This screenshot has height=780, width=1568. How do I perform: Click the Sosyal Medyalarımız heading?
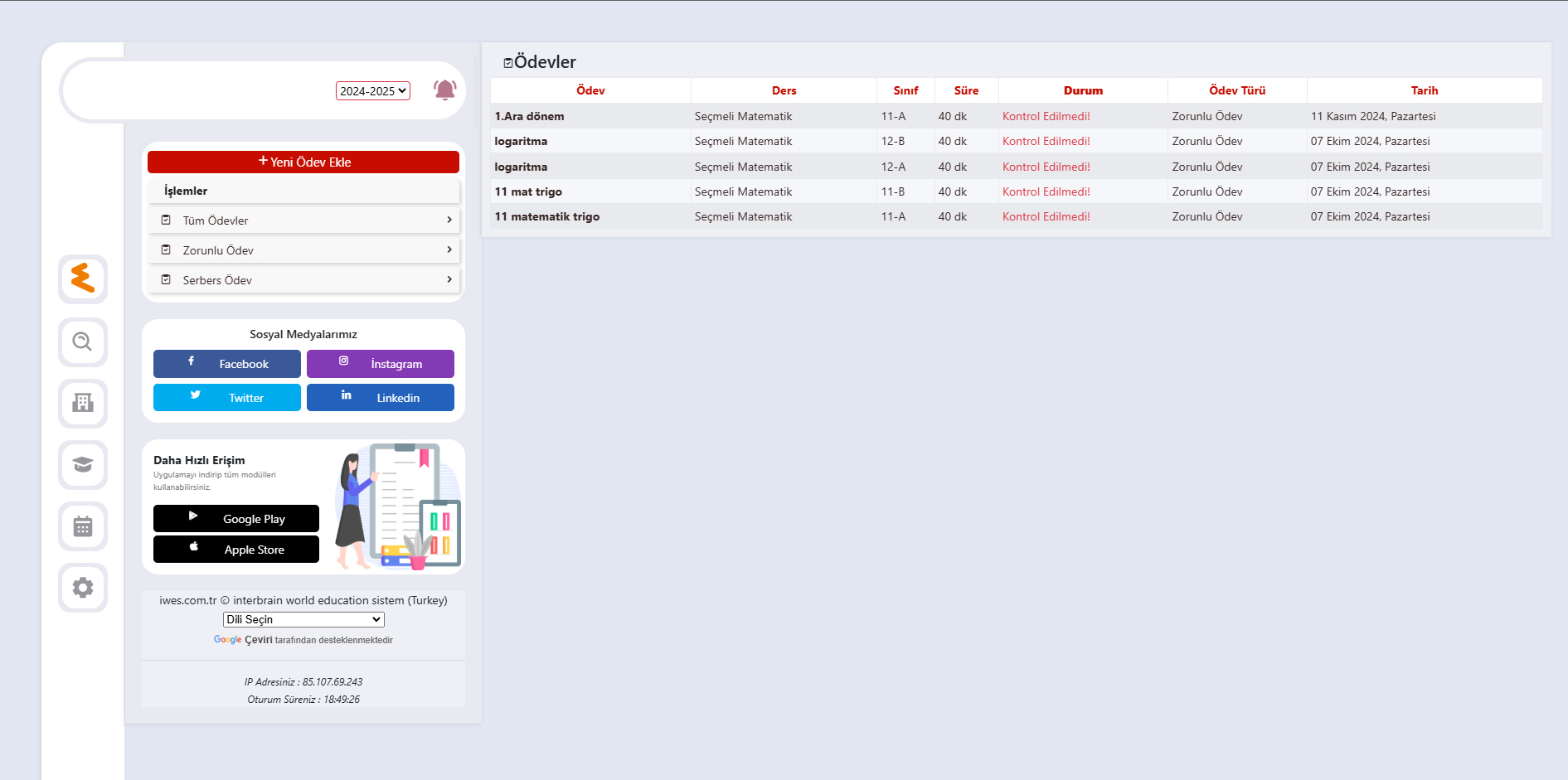tap(303, 334)
